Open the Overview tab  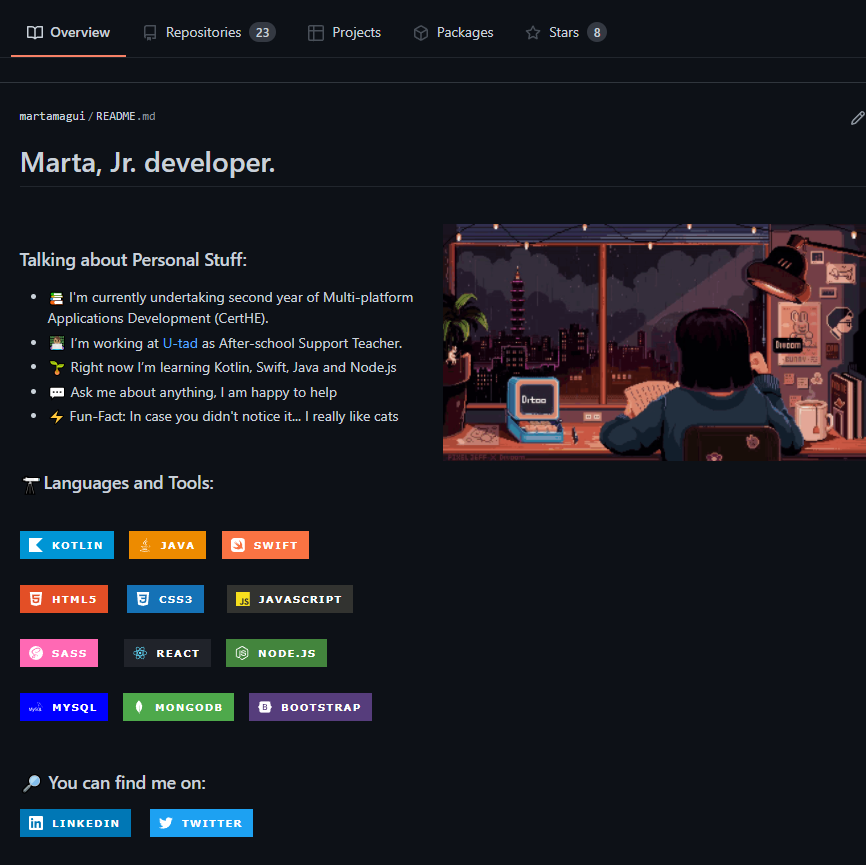[68, 33]
